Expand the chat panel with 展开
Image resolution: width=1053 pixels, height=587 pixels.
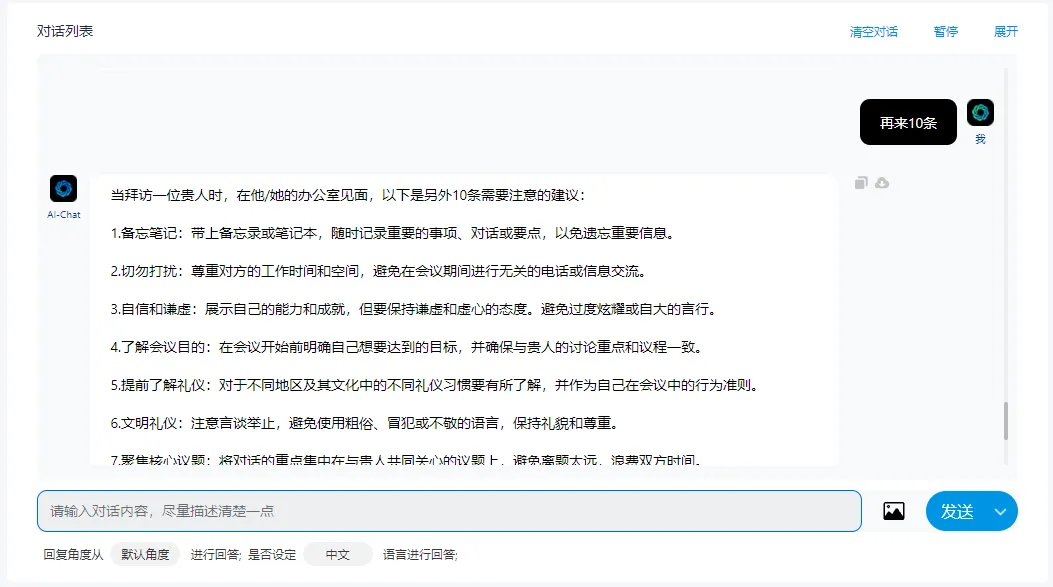[1005, 32]
